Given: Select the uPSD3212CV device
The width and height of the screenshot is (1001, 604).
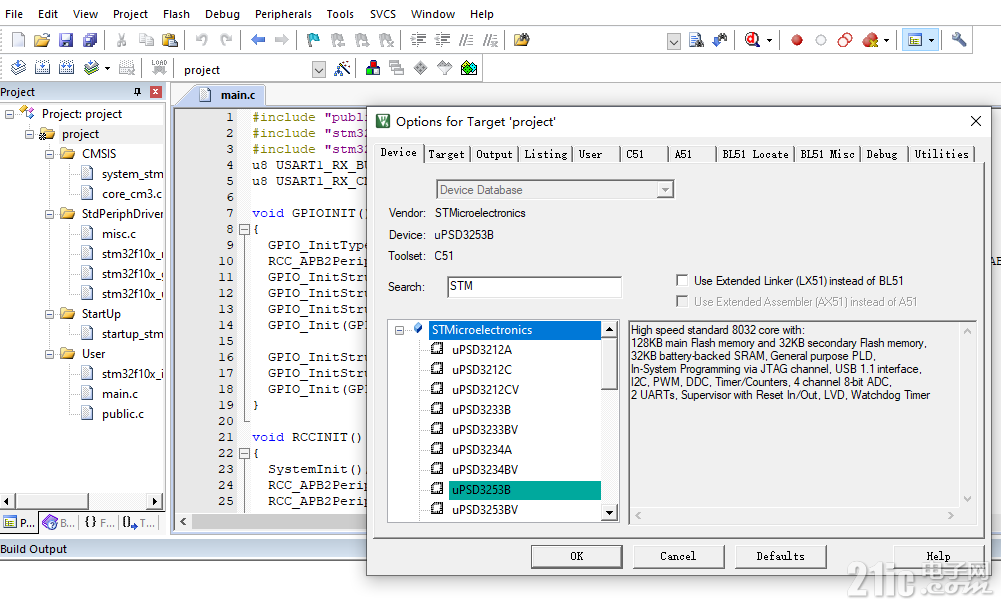Looking at the screenshot, I should point(485,389).
